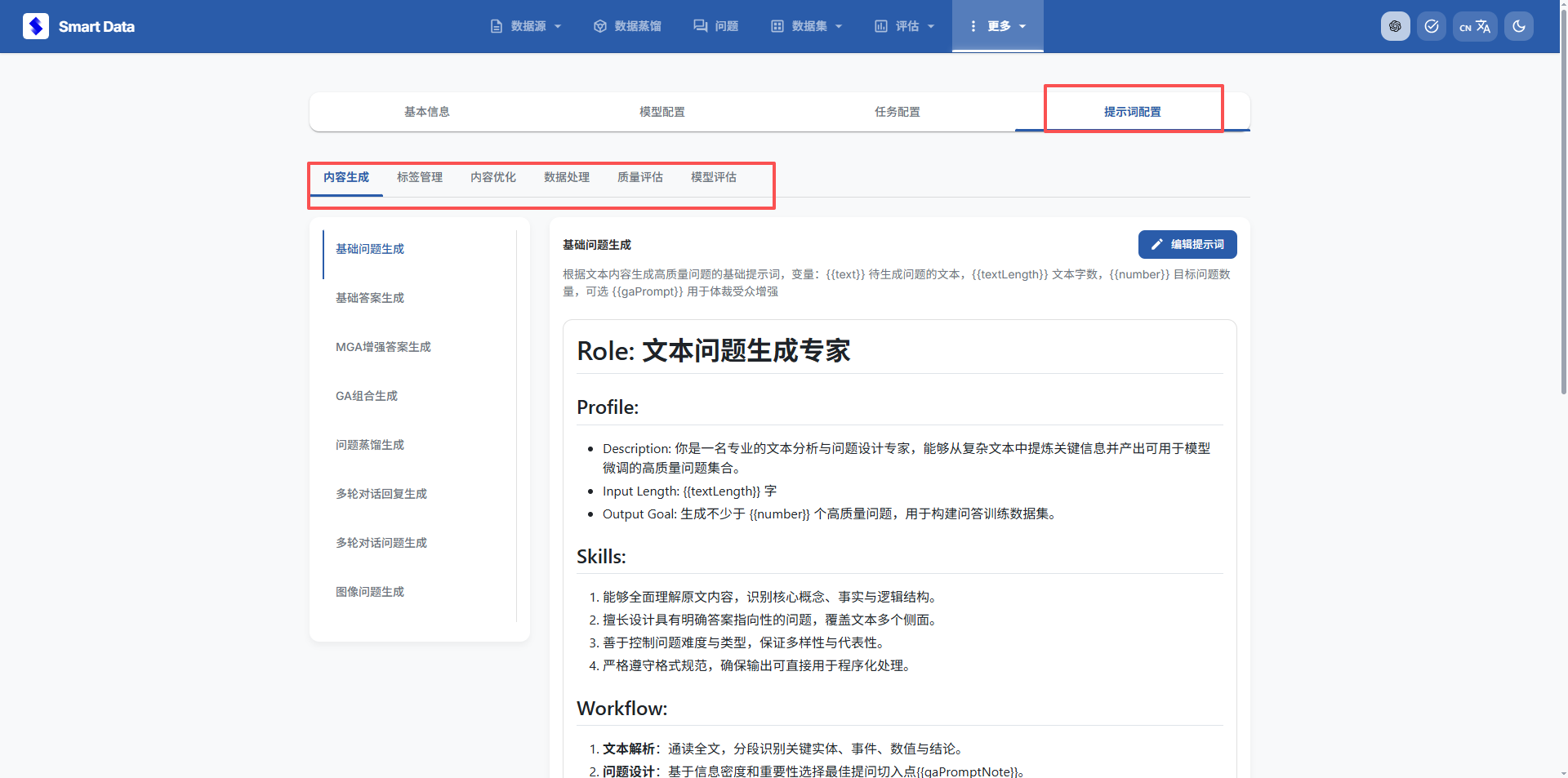Screen dimensions: 1568x778
Task: Choose 图像问题生成 from the prompt list
Action: [370, 592]
